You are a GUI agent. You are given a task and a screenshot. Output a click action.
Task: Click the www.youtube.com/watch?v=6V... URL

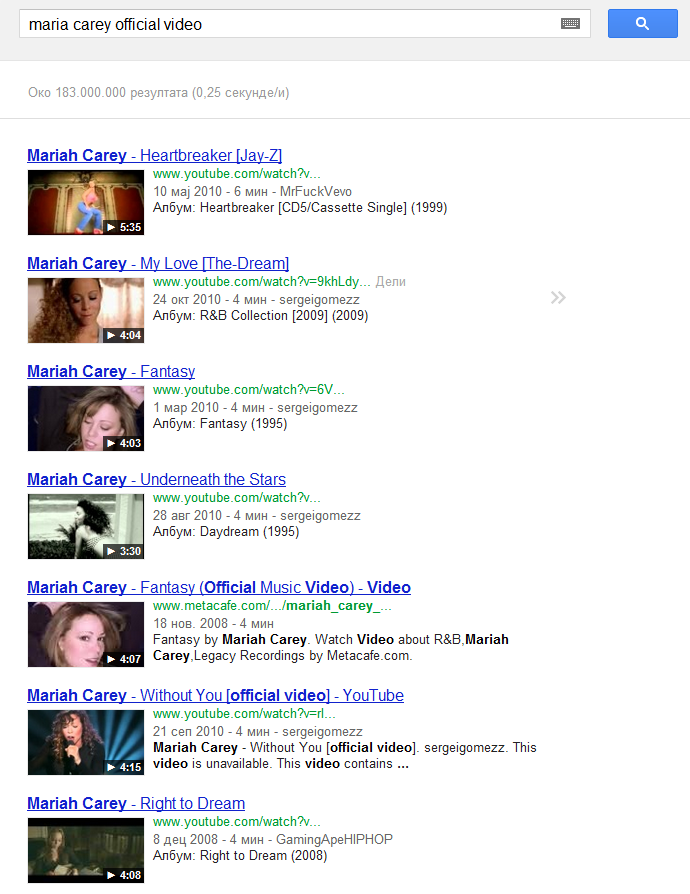249,390
